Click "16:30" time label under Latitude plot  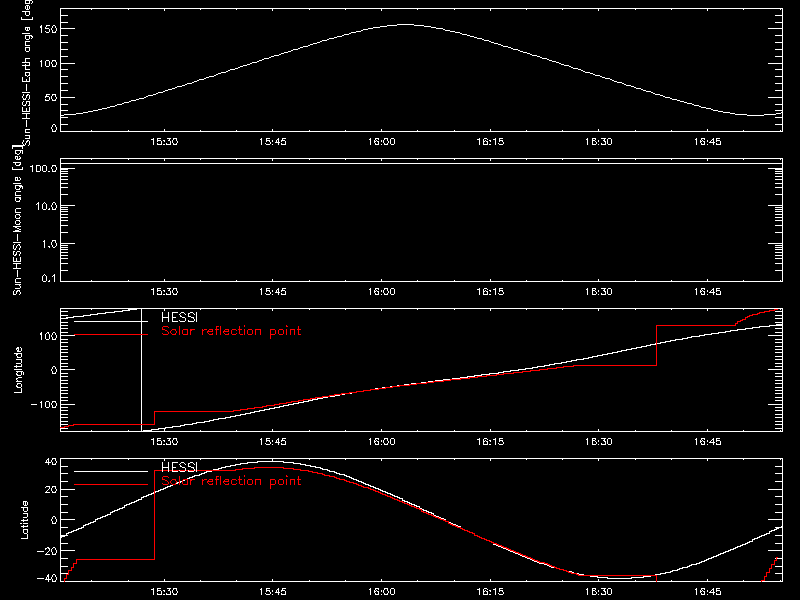pyautogui.click(x=599, y=592)
